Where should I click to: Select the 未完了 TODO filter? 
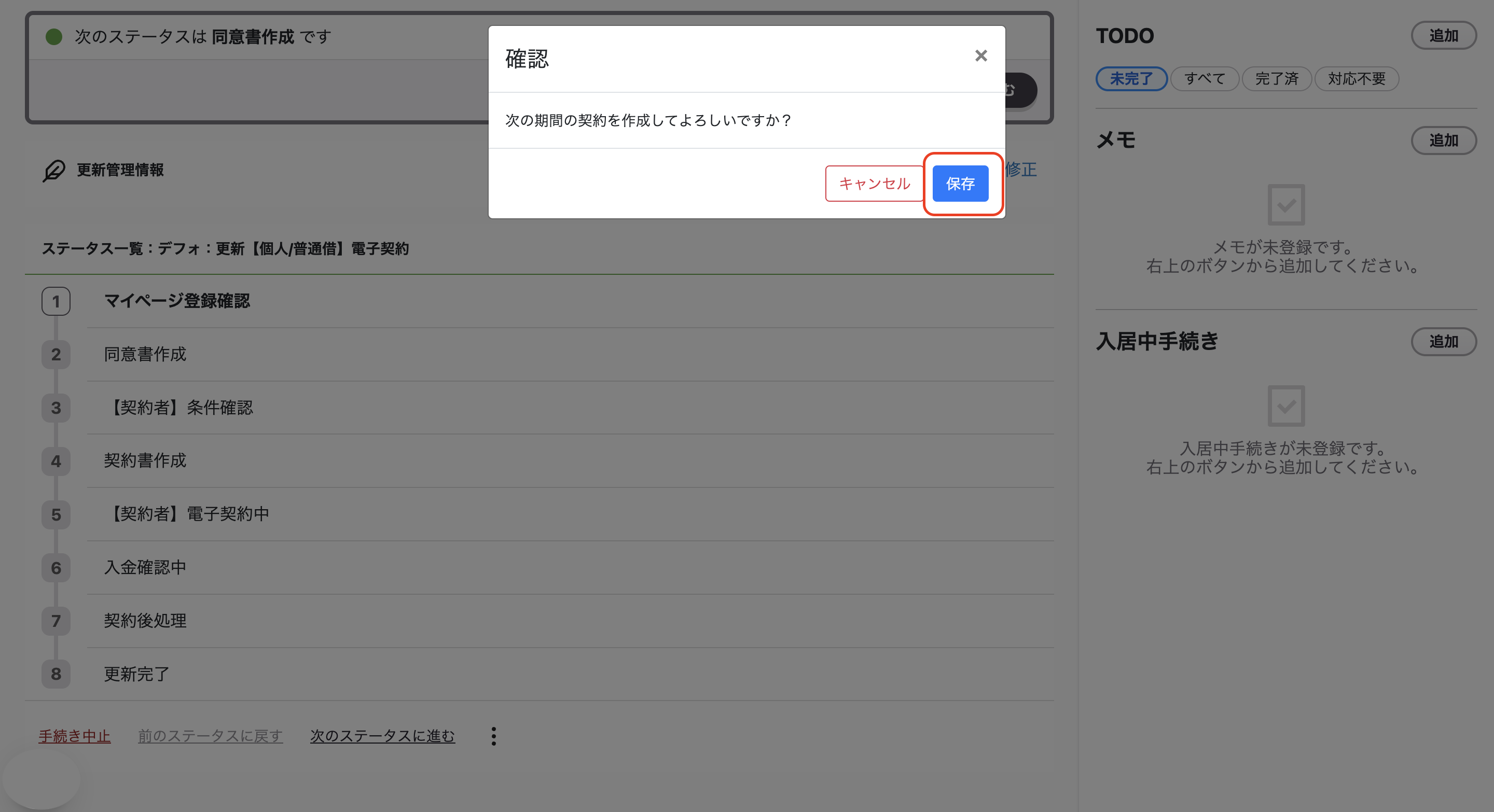point(1131,79)
